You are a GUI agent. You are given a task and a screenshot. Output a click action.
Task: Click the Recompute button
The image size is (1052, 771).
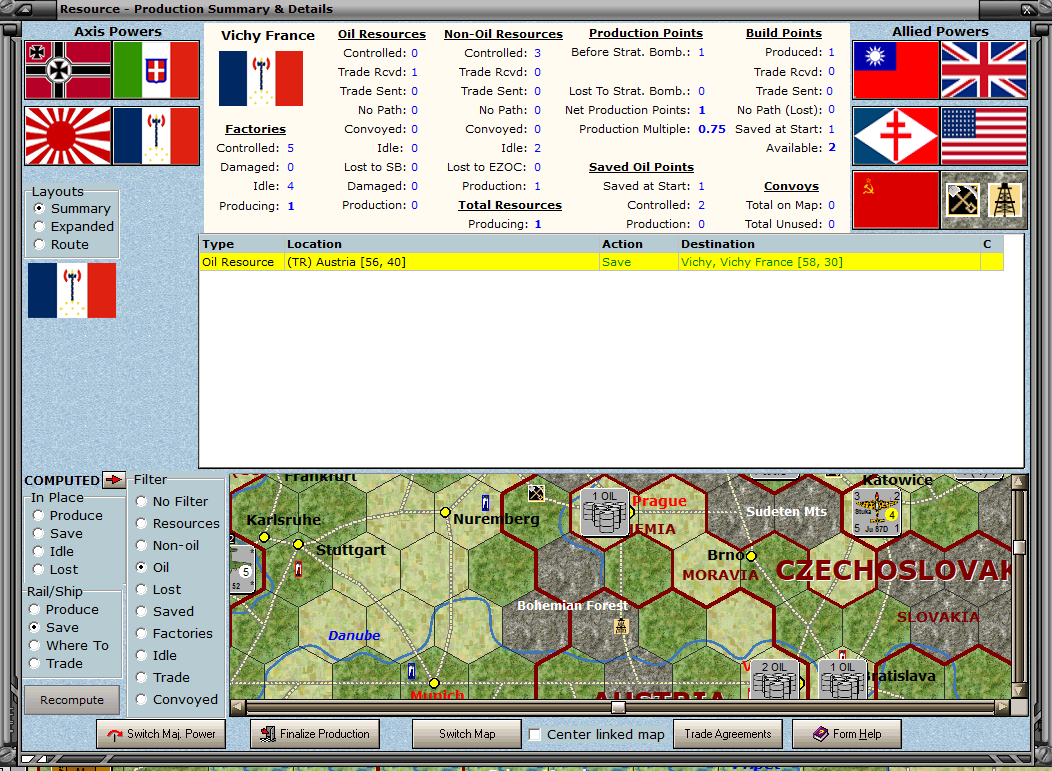pos(72,700)
